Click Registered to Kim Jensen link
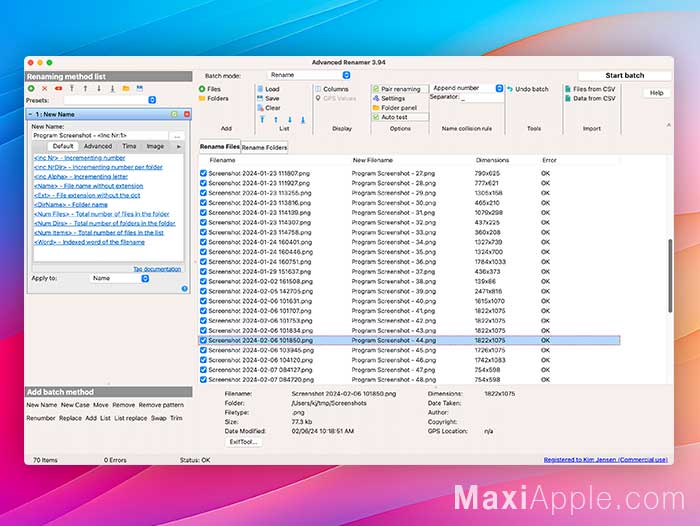Viewport: 700px width, 526px height. (605, 459)
